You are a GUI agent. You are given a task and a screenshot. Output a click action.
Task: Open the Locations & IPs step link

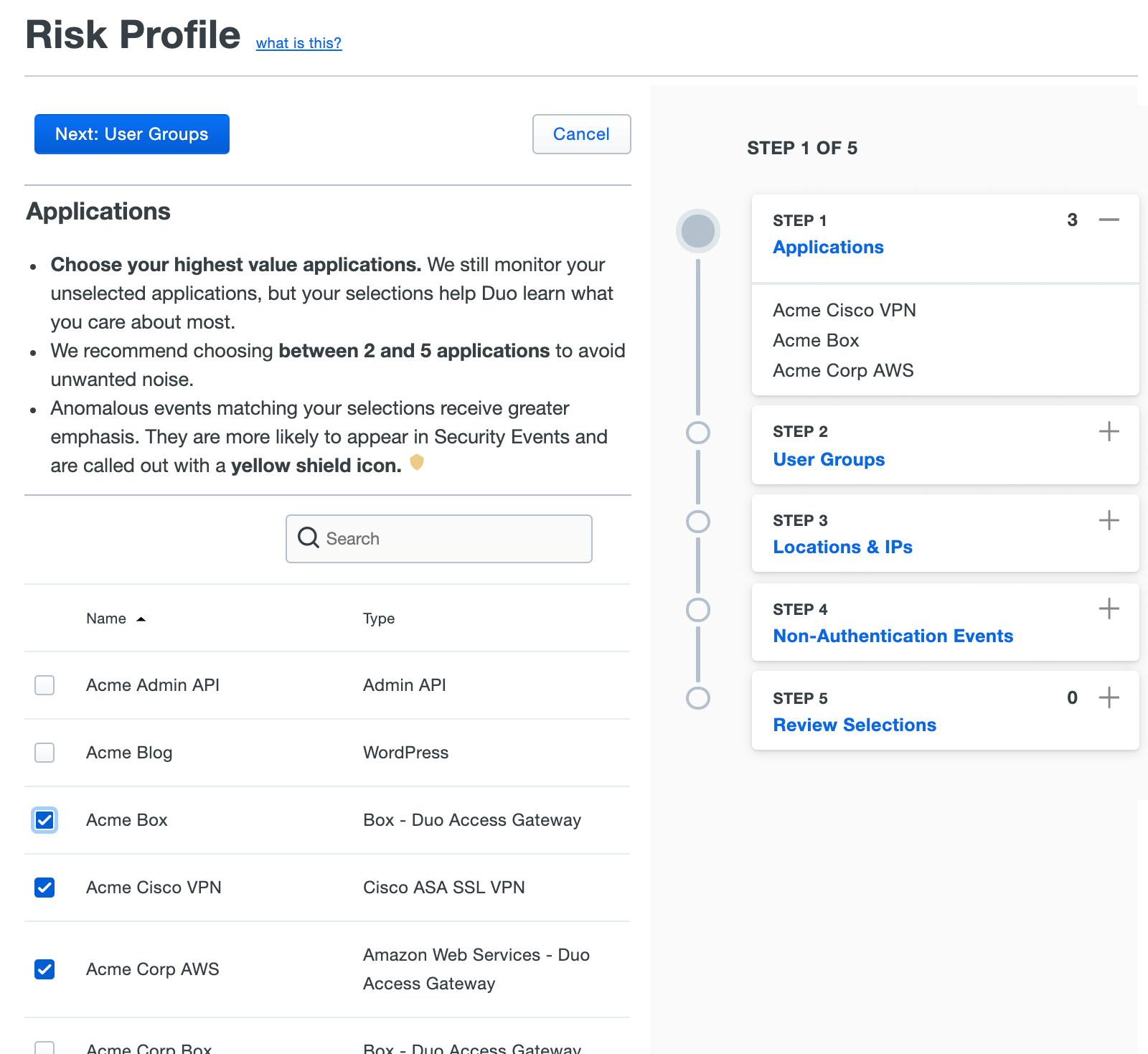pyautogui.click(x=842, y=547)
